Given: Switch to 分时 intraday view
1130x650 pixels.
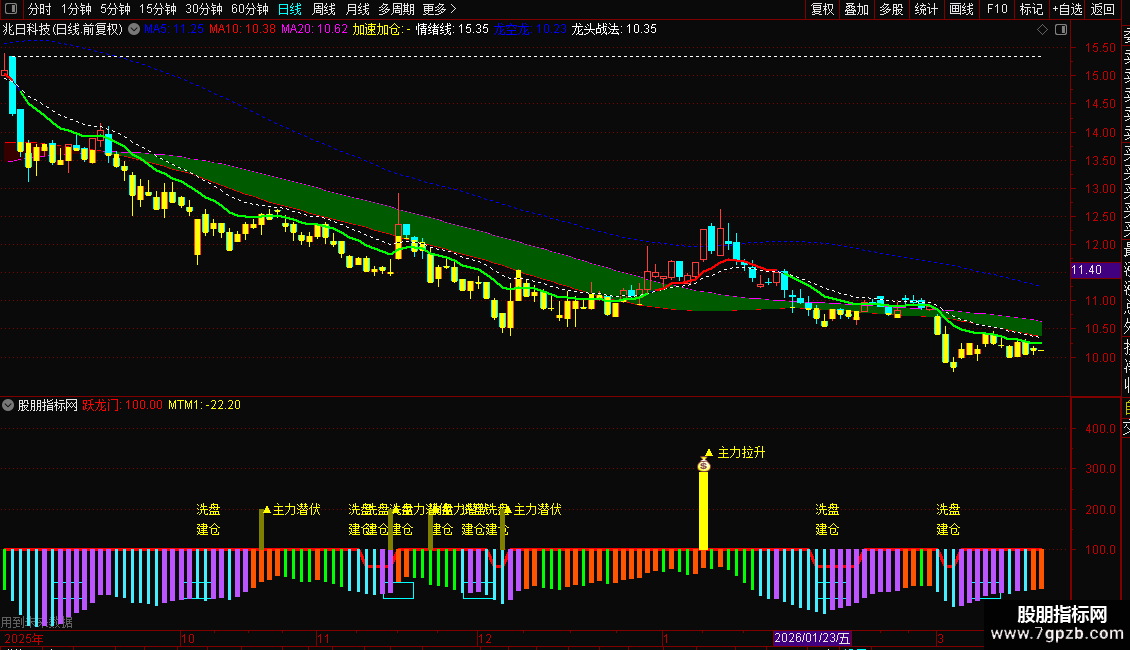Looking at the screenshot, I should tap(40, 9).
